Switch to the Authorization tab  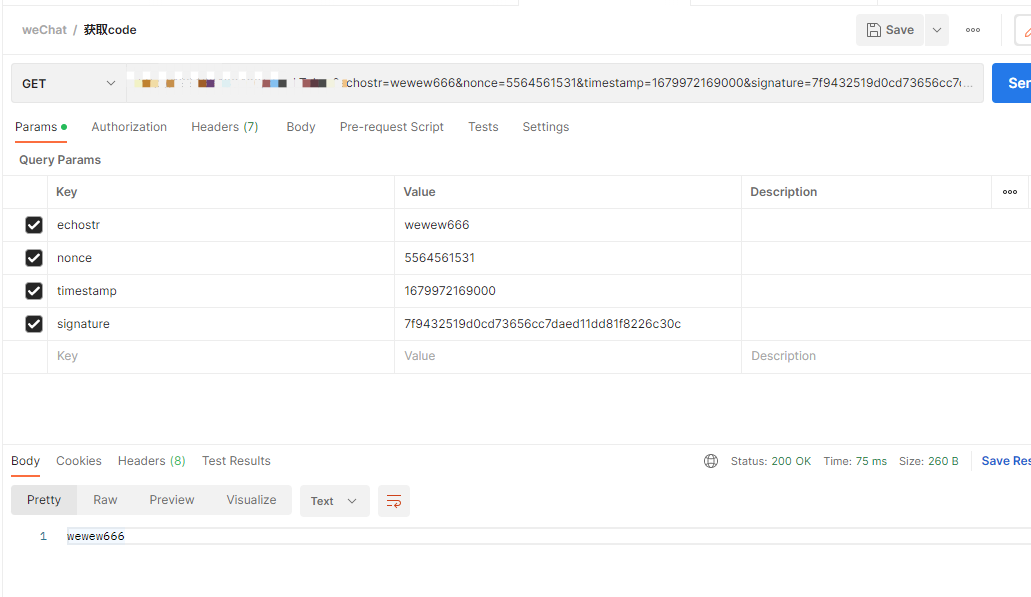click(x=129, y=127)
